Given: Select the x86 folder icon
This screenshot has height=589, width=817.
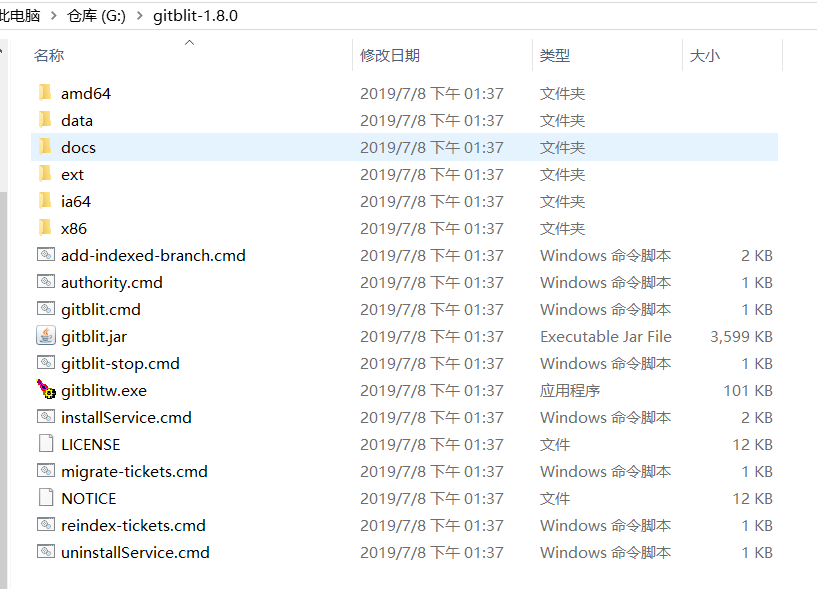Looking at the screenshot, I should point(45,228).
